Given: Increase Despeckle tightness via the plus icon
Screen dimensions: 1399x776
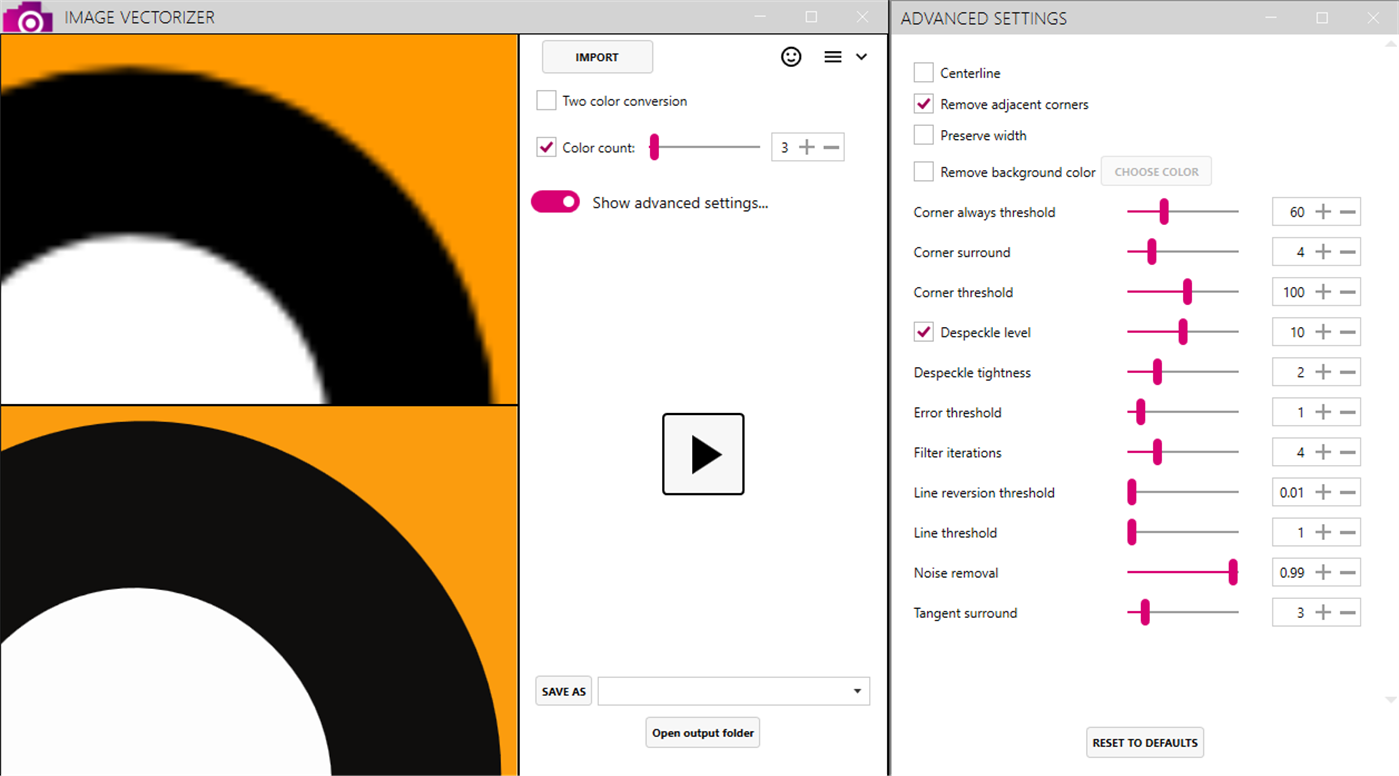Looking at the screenshot, I should 1321,371.
